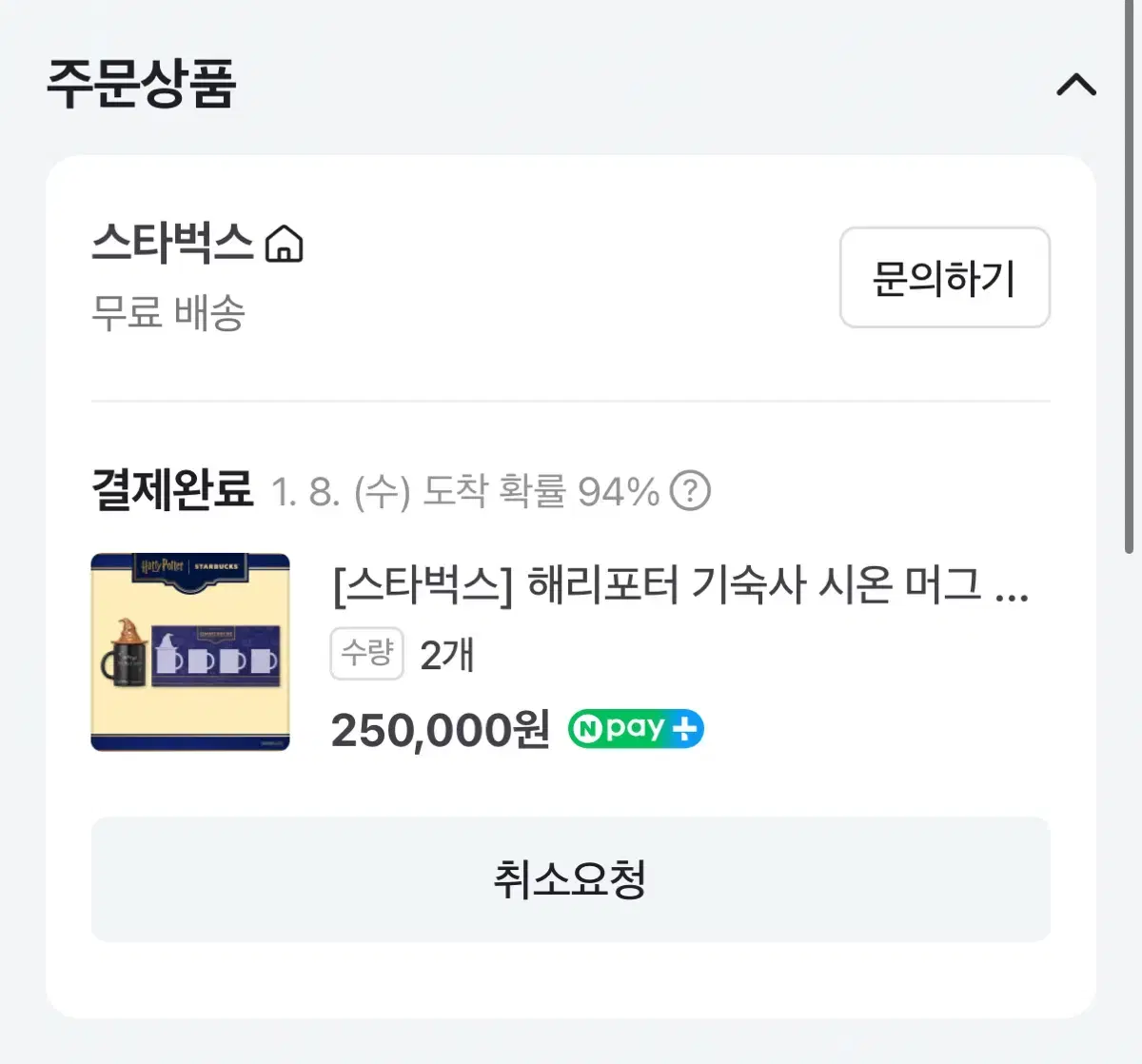1142x1064 pixels.
Task: Click the 250,000원 price text
Action: pos(441,731)
